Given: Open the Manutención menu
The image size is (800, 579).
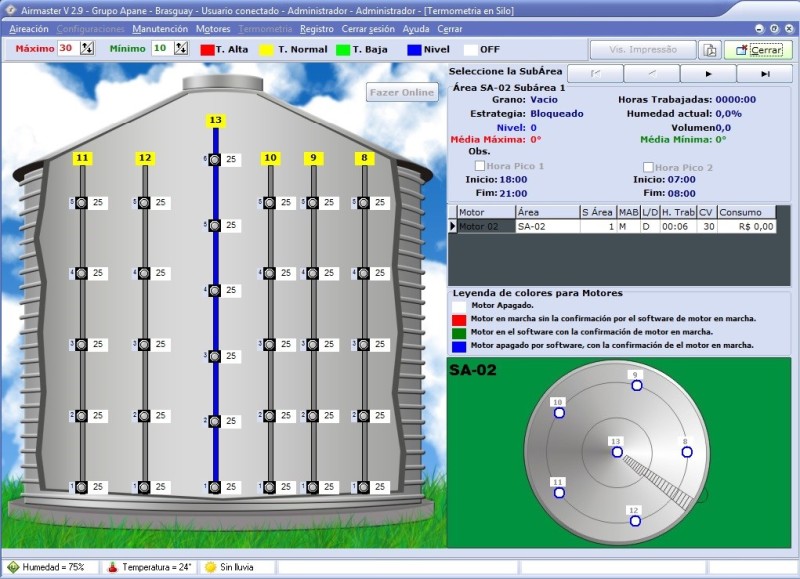Looking at the screenshot, I should 159,29.
